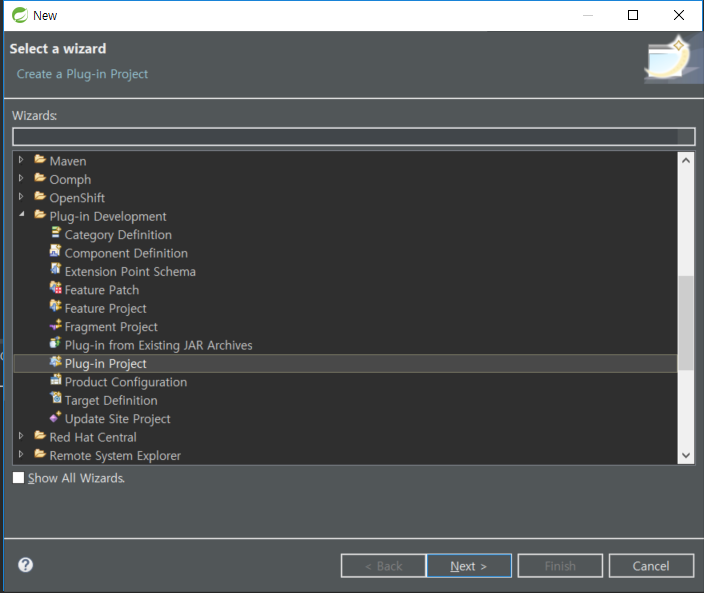Click the Feature Project icon
The image size is (704, 593).
point(56,306)
